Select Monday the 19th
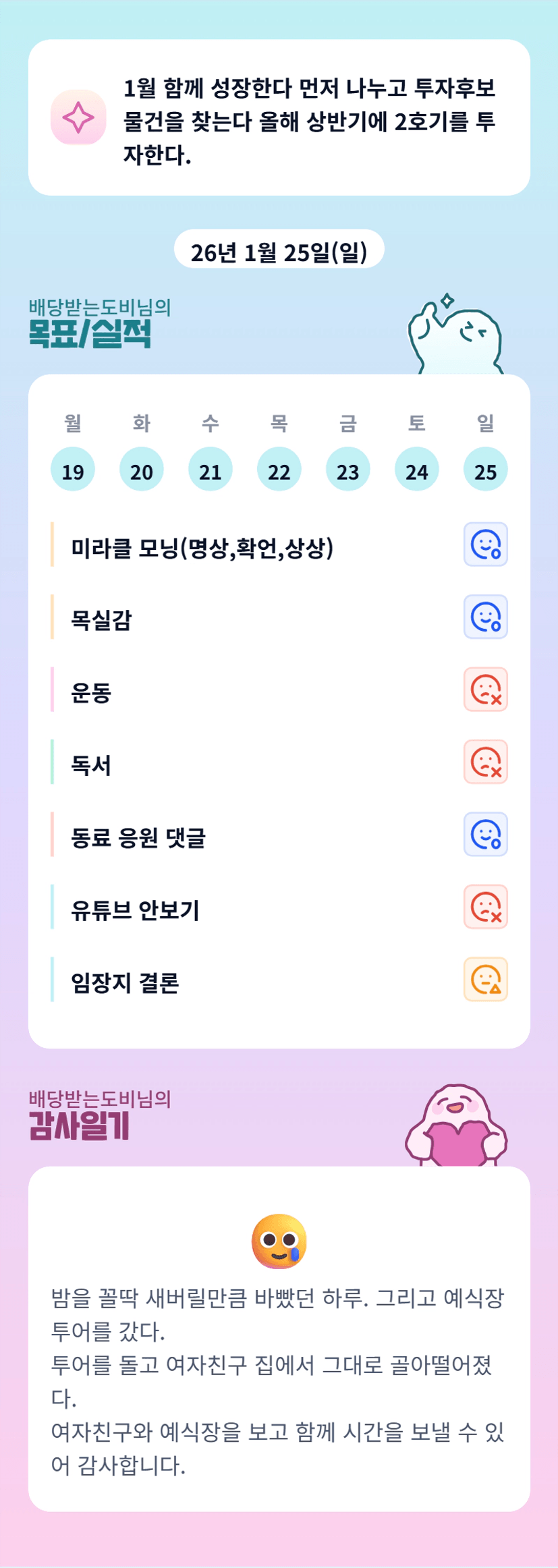 [73, 470]
